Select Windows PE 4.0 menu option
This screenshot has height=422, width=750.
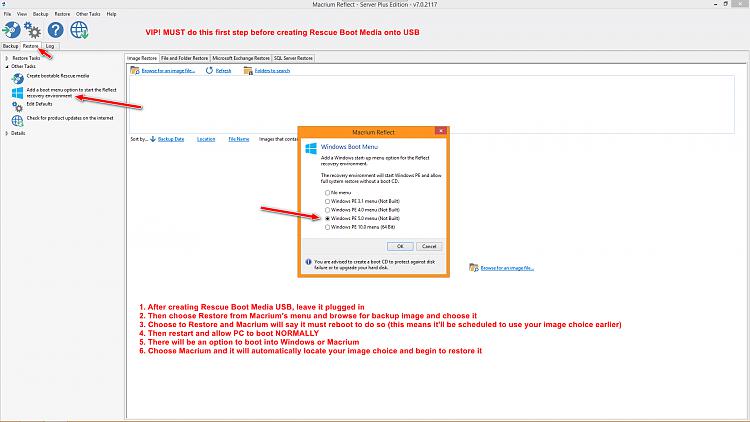(328, 210)
